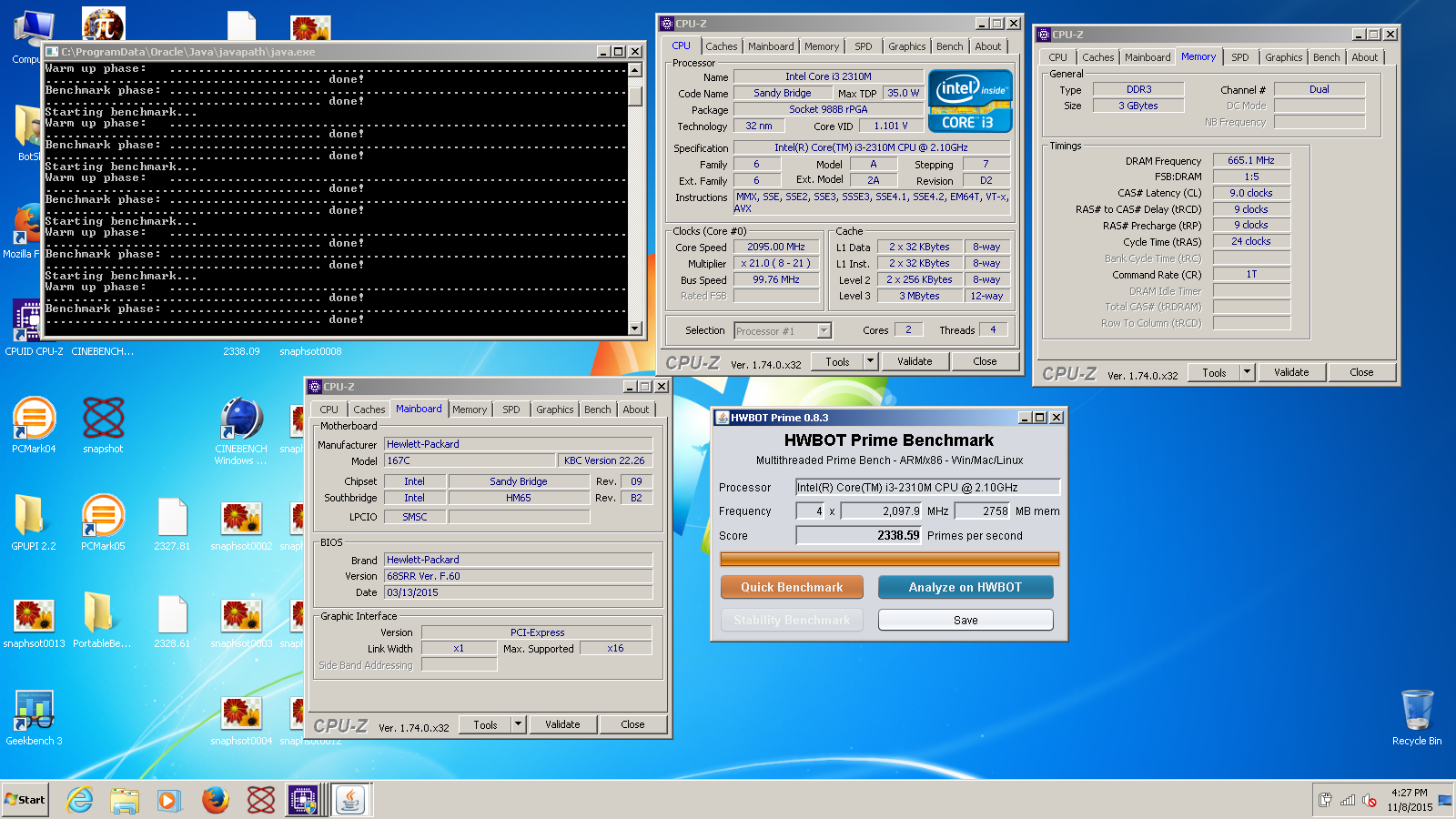The height and width of the screenshot is (819, 1456).
Task: Switch to snapshot app in taskbar
Action: [260, 800]
